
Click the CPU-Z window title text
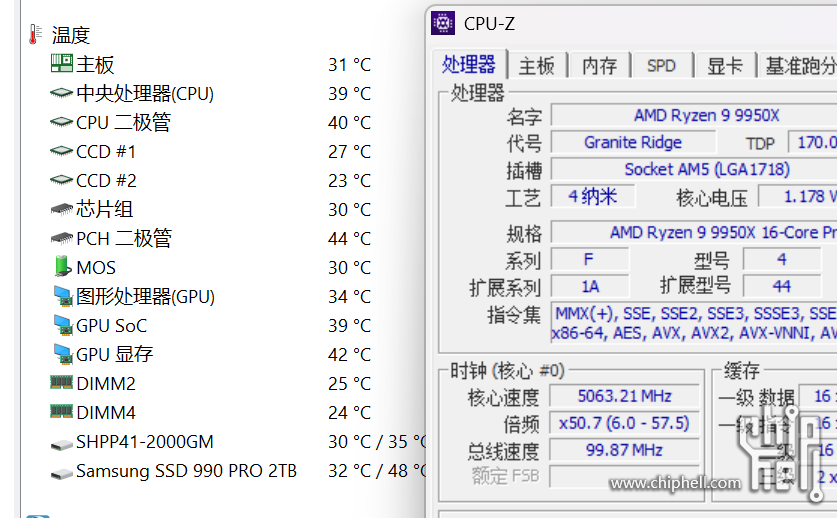coord(489,23)
